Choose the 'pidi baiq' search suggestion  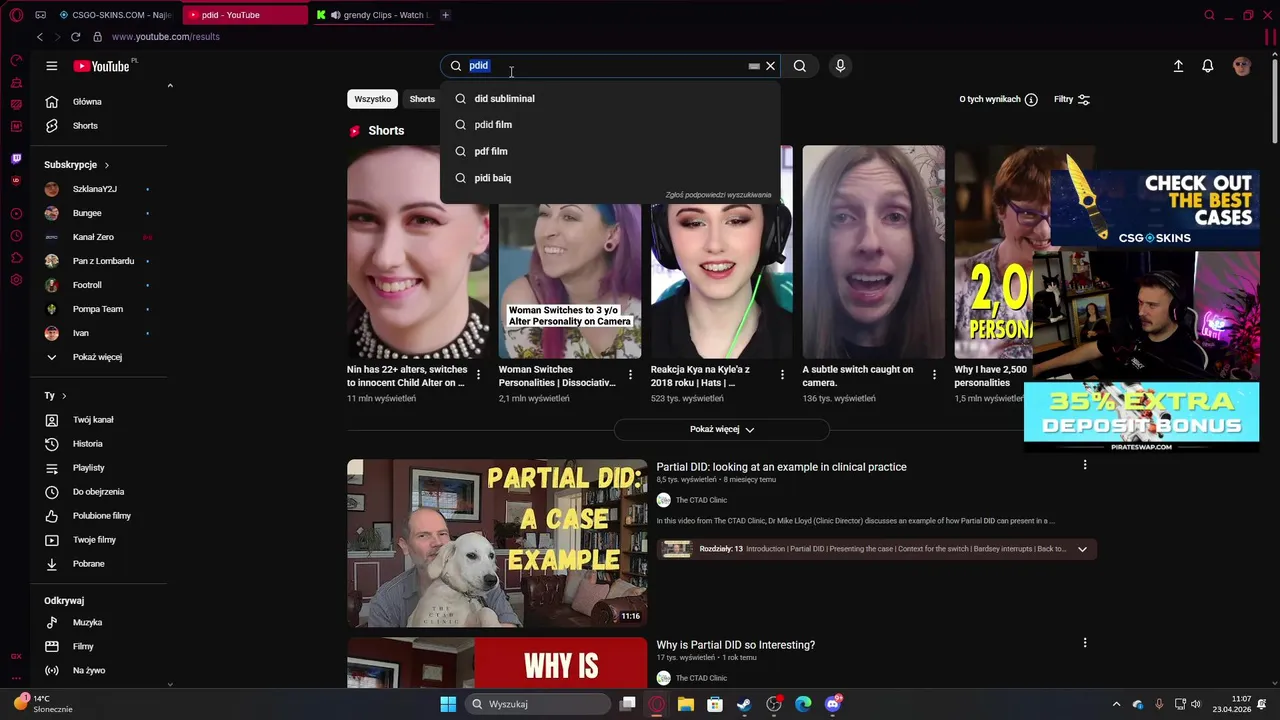(x=610, y=178)
